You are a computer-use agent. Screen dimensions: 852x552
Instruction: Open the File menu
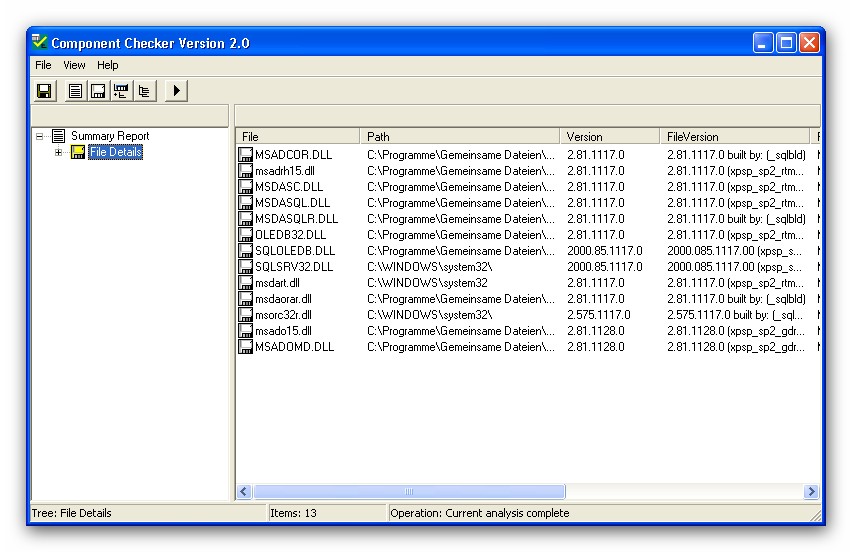(x=43, y=65)
